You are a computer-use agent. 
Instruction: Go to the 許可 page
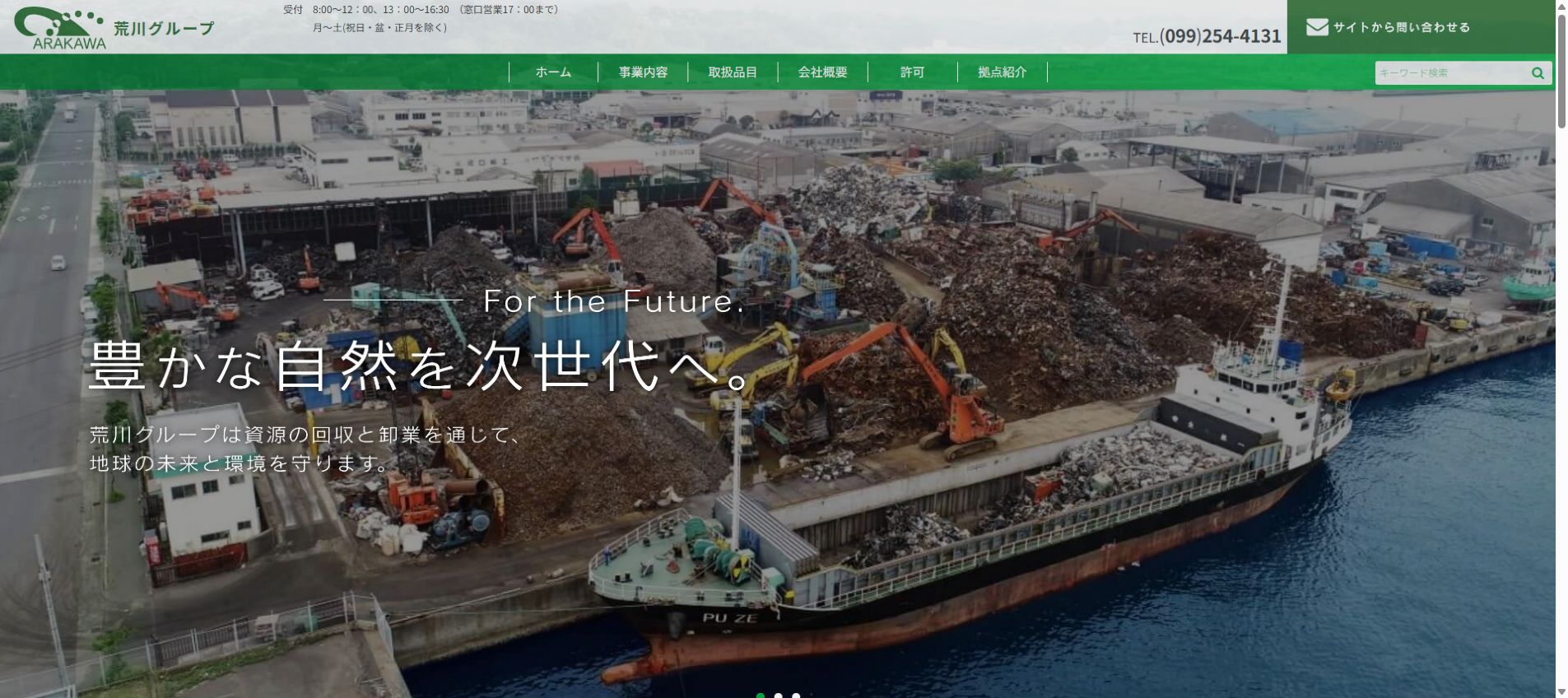912,72
